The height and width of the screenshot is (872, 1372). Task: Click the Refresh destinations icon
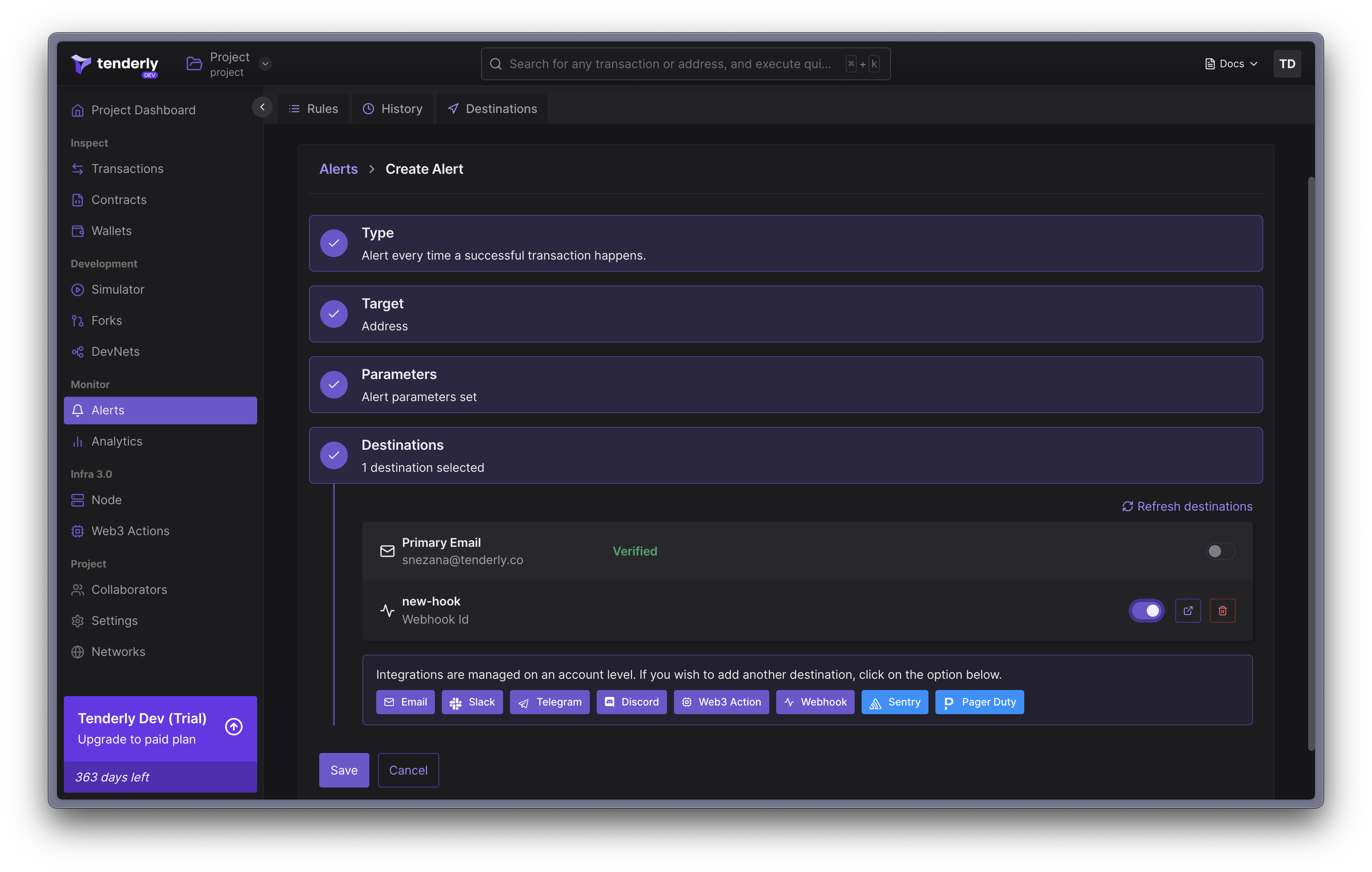pos(1127,506)
